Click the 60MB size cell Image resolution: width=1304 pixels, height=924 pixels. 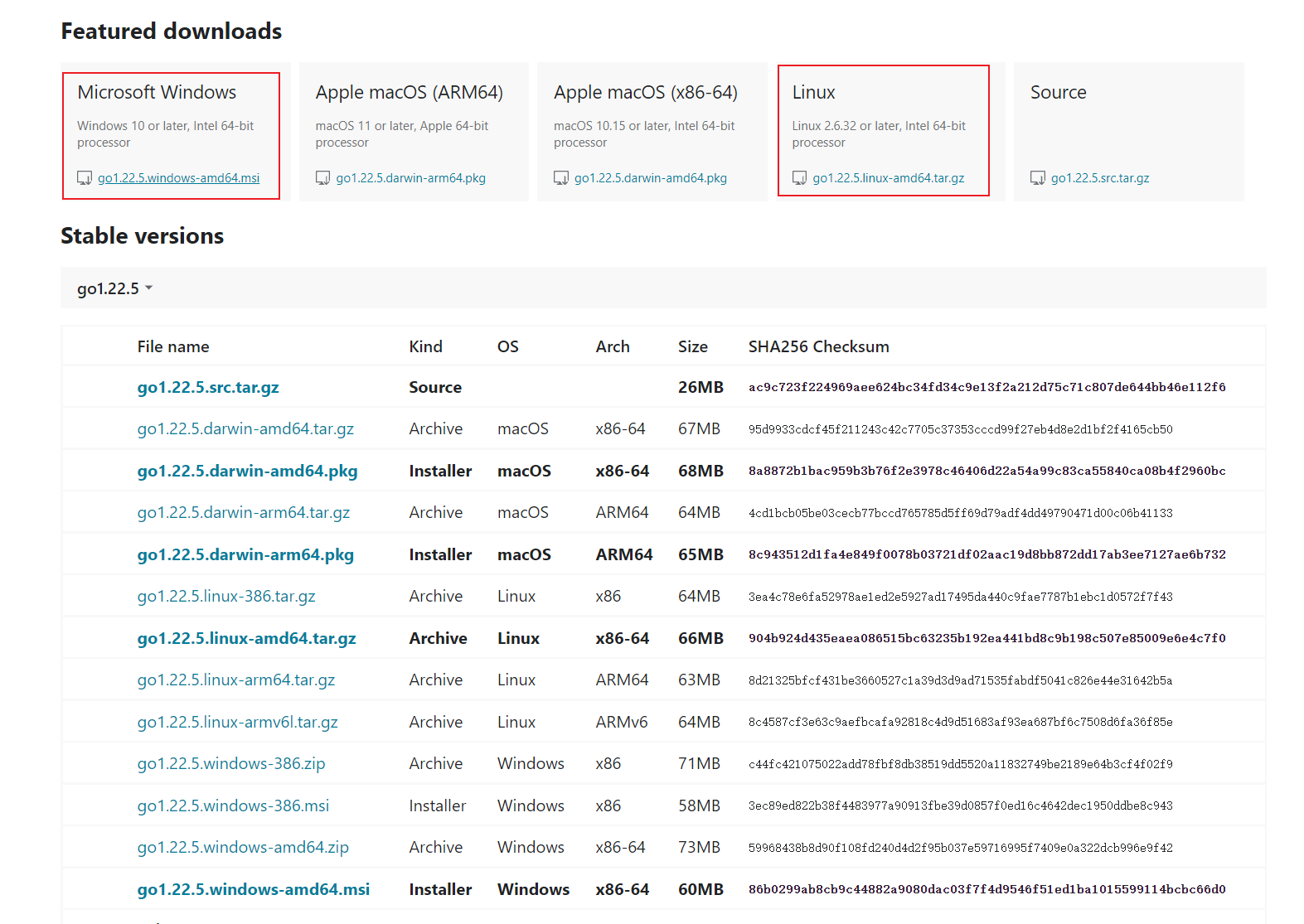click(700, 889)
